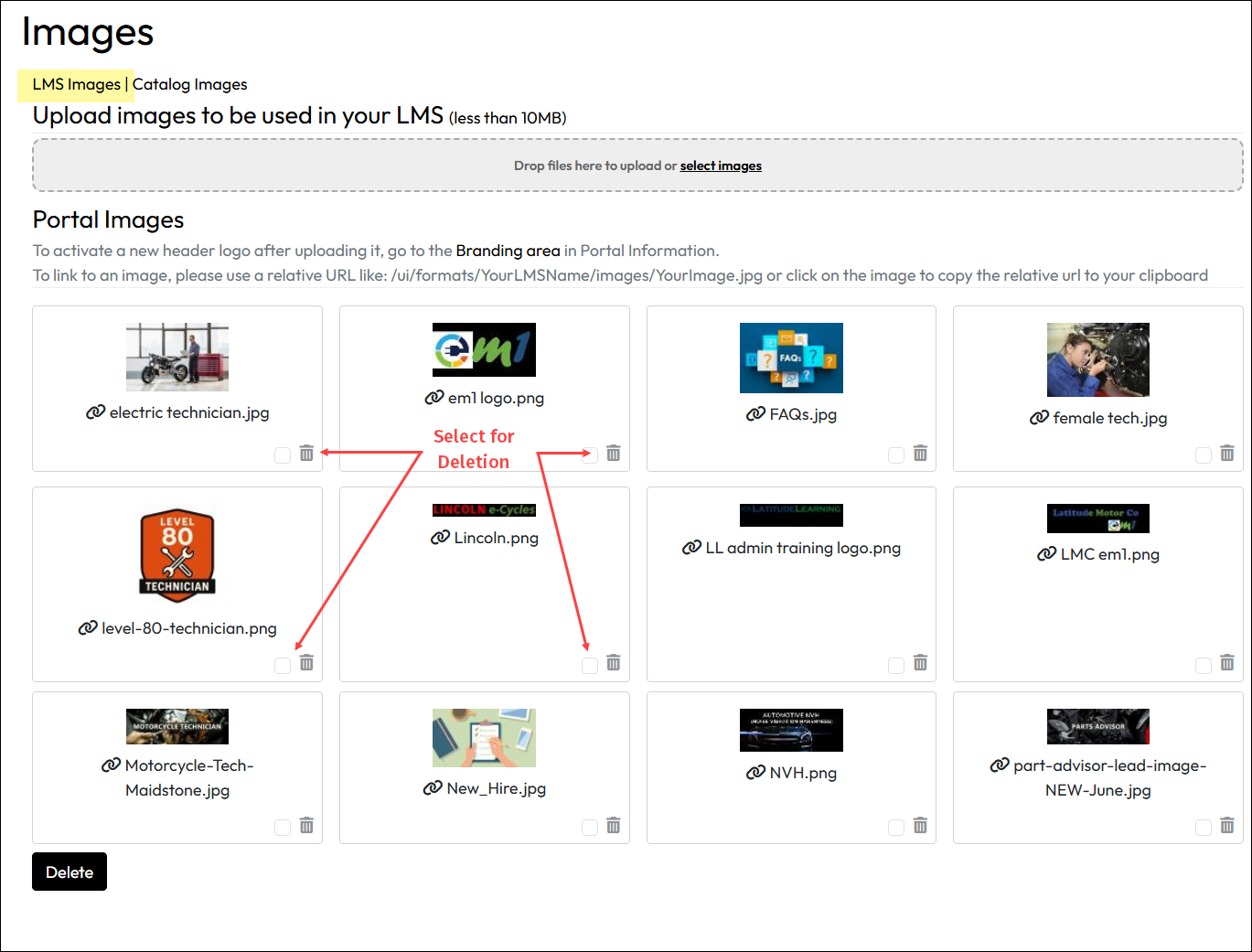Follow the Branding area link
The image size is (1252, 952).
(508, 251)
